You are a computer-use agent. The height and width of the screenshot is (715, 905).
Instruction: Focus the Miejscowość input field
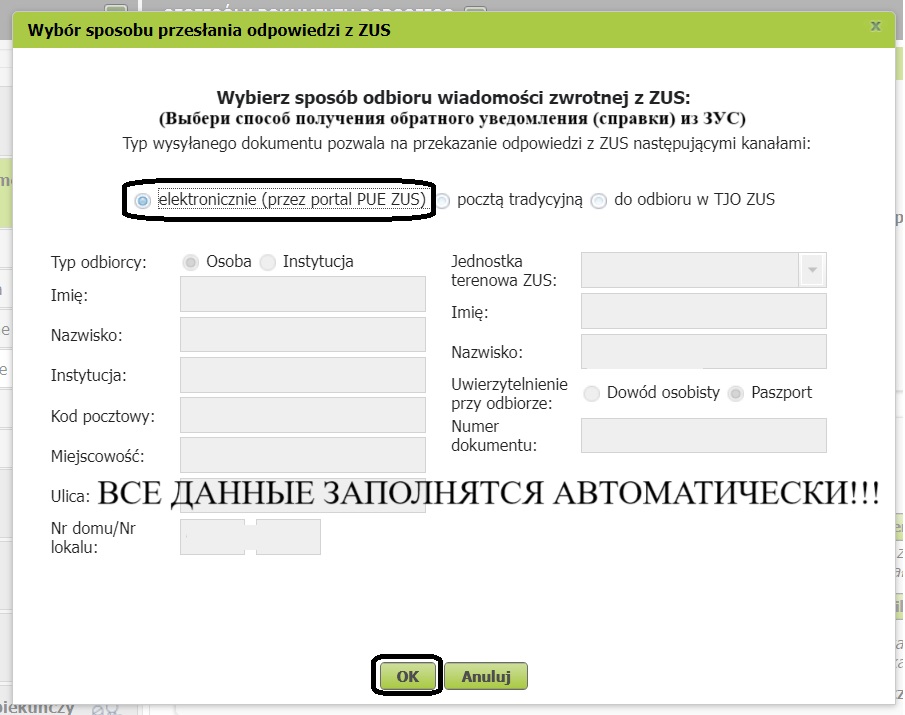coord(303,455)
